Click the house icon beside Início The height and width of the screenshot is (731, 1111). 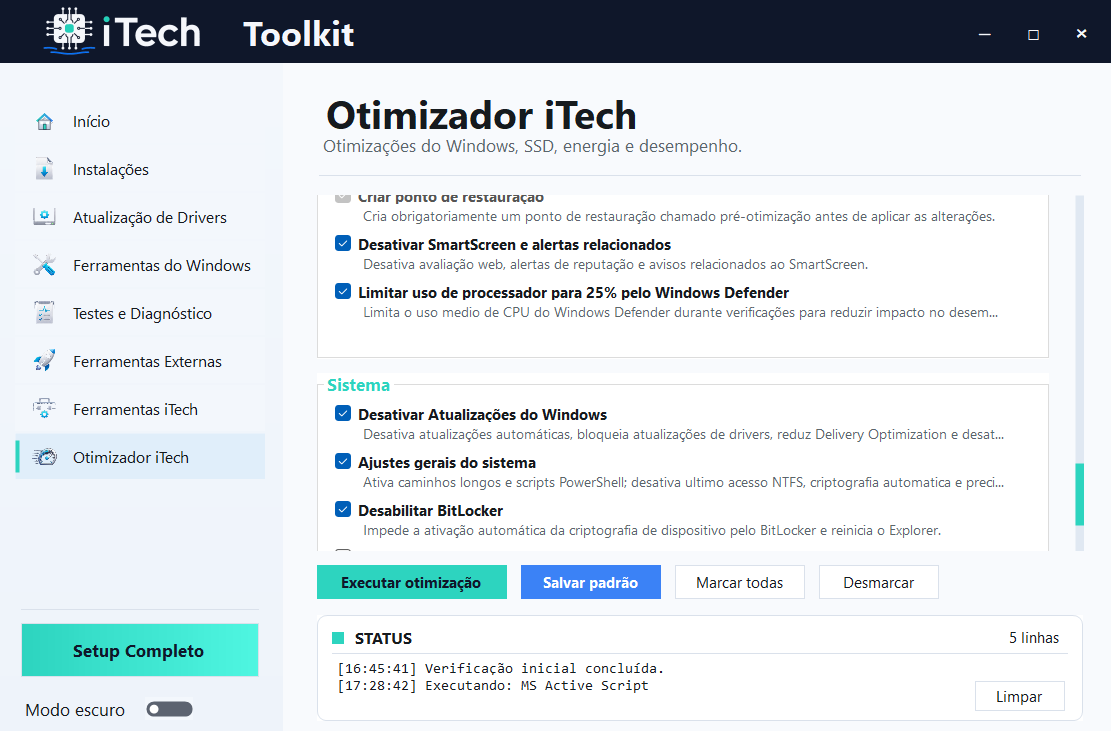pyautogui.click(x=44, y=122)
